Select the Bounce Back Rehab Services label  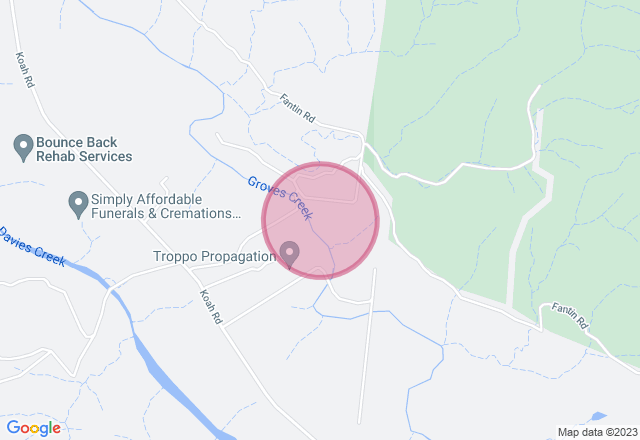84,149
